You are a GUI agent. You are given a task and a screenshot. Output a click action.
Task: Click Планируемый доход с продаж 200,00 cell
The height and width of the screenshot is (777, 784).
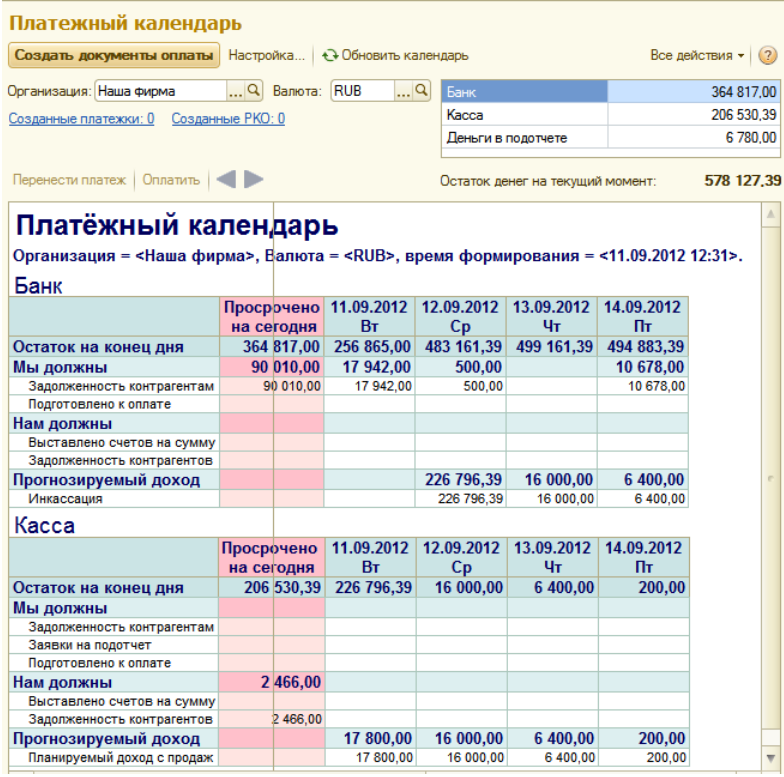click(x=644, y=758)
